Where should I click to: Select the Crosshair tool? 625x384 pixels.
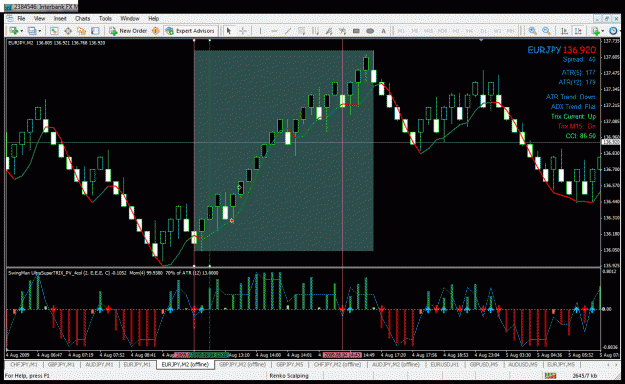pos(243,31)
